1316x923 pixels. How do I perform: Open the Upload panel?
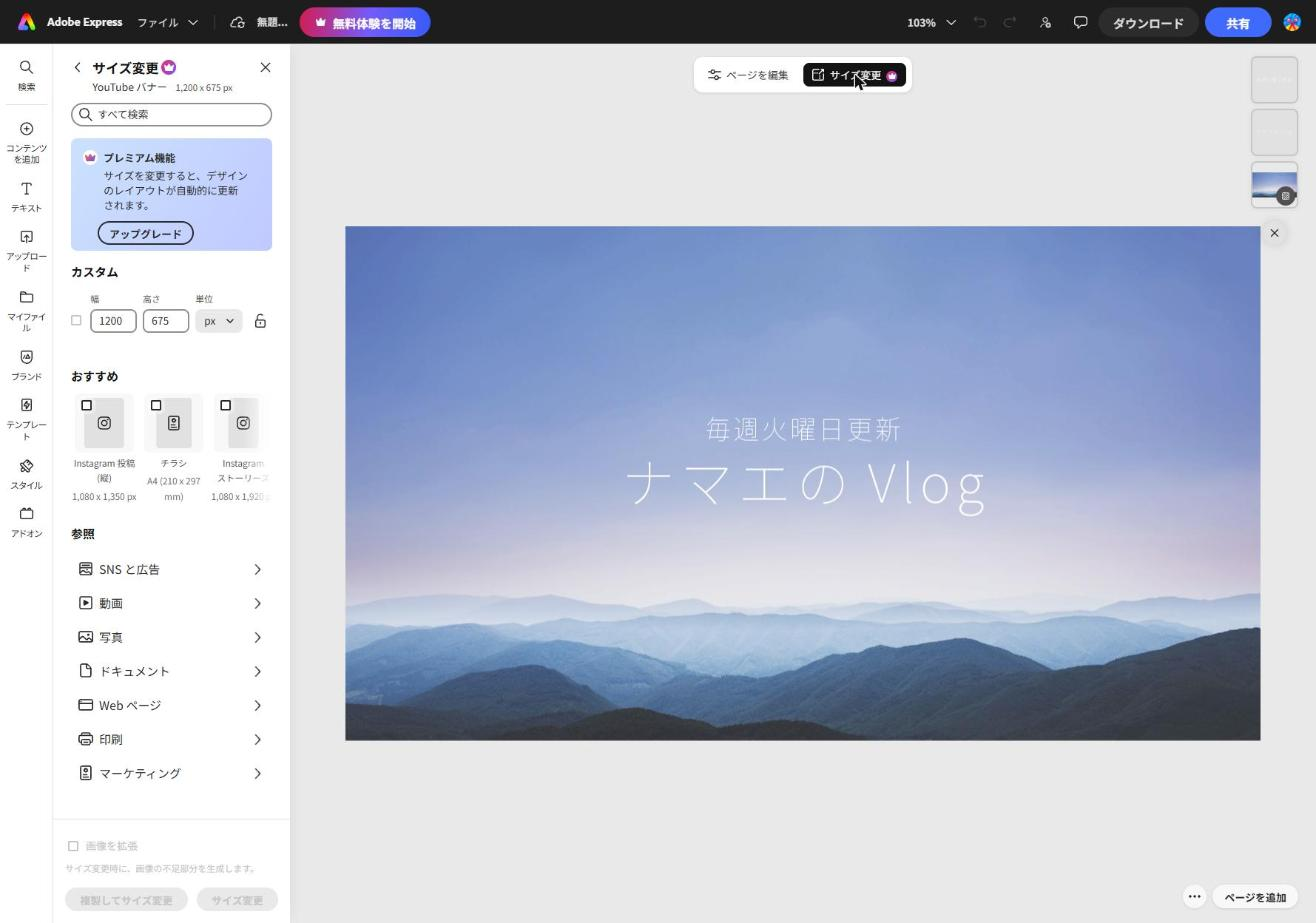click(x=26, y=250)
